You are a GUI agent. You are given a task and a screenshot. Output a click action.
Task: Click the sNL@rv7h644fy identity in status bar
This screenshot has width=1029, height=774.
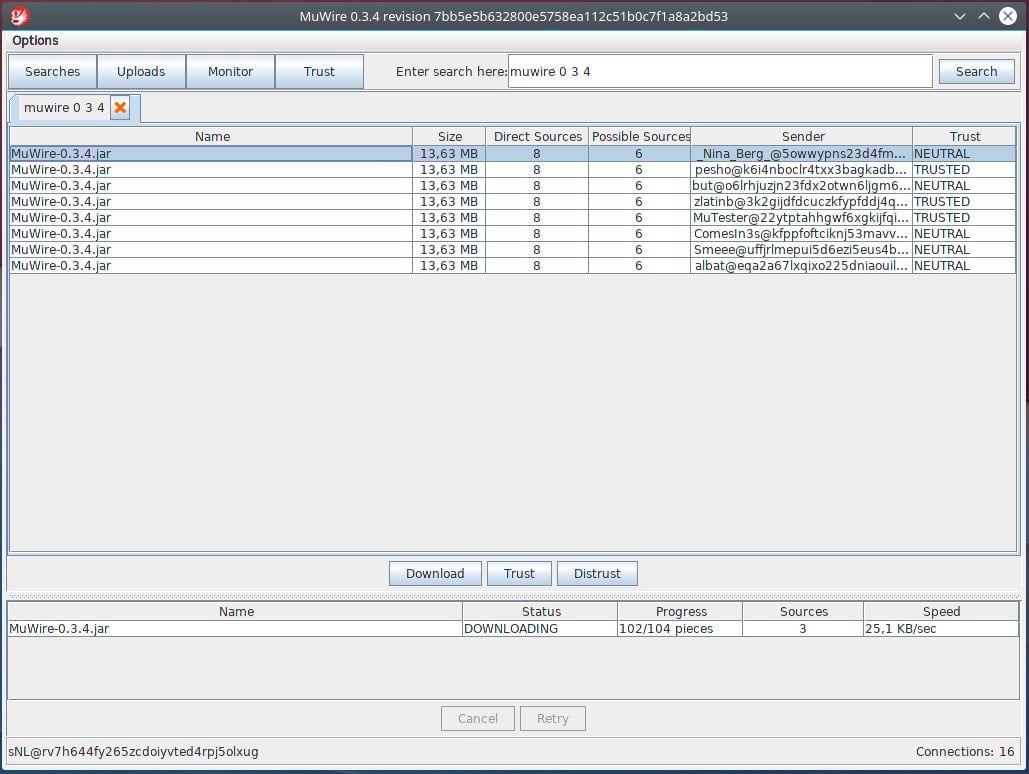coord(133,752)
